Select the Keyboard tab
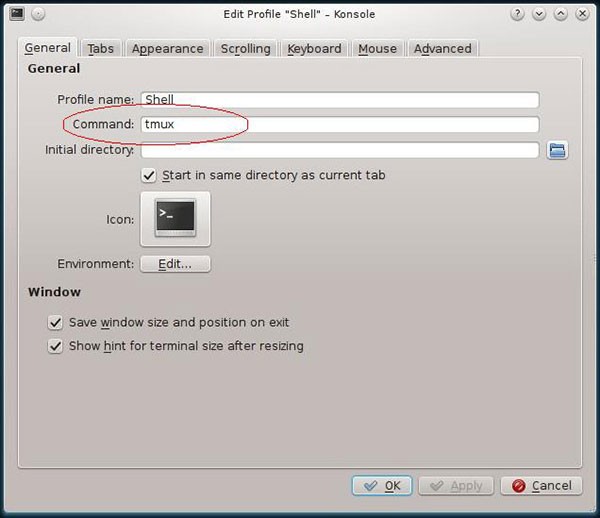 (314, 48)
